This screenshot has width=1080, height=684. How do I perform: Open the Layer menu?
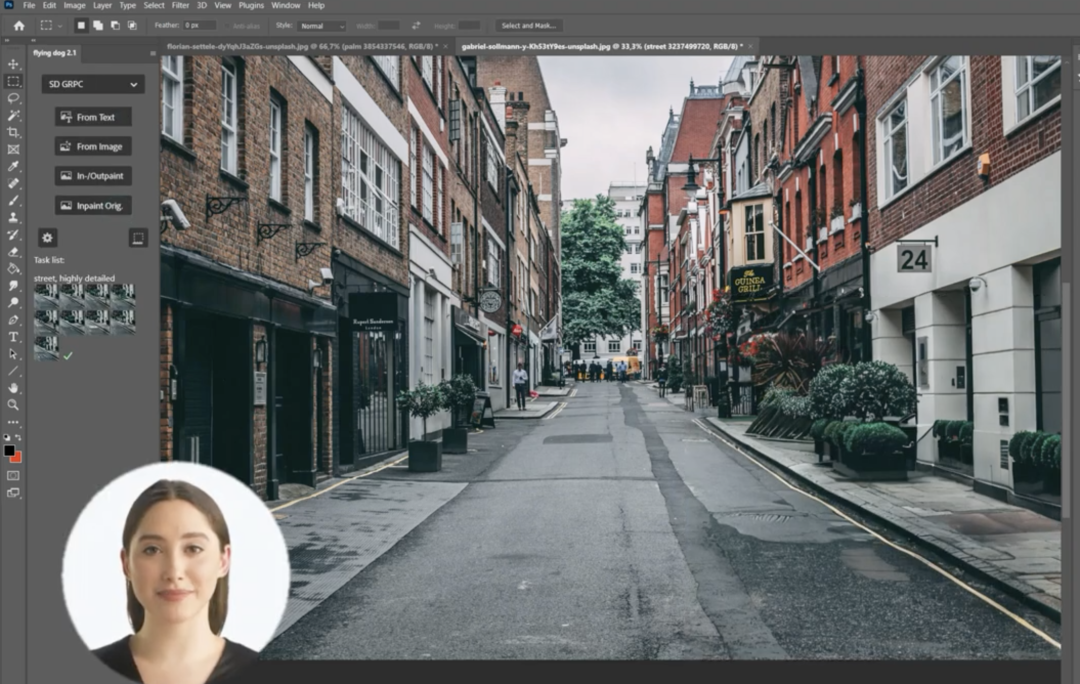(103, 6)
